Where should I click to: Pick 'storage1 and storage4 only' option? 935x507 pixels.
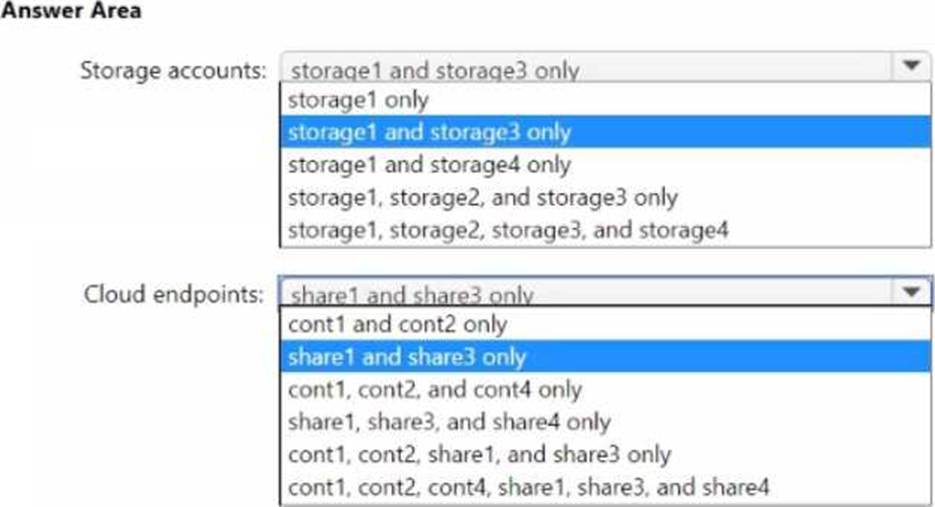pyautogui.click(x=429, y=164)
